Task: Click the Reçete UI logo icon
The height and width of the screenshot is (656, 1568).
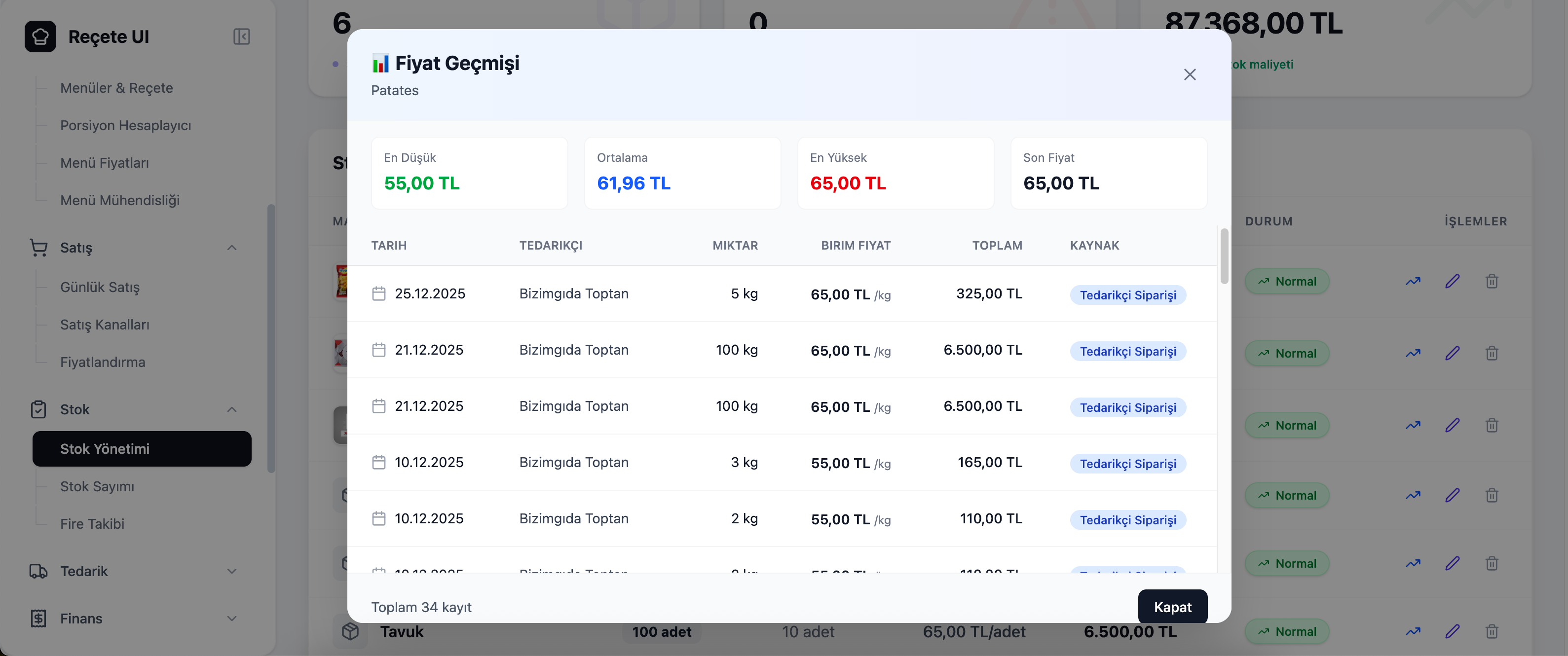Action: point(40,36)
